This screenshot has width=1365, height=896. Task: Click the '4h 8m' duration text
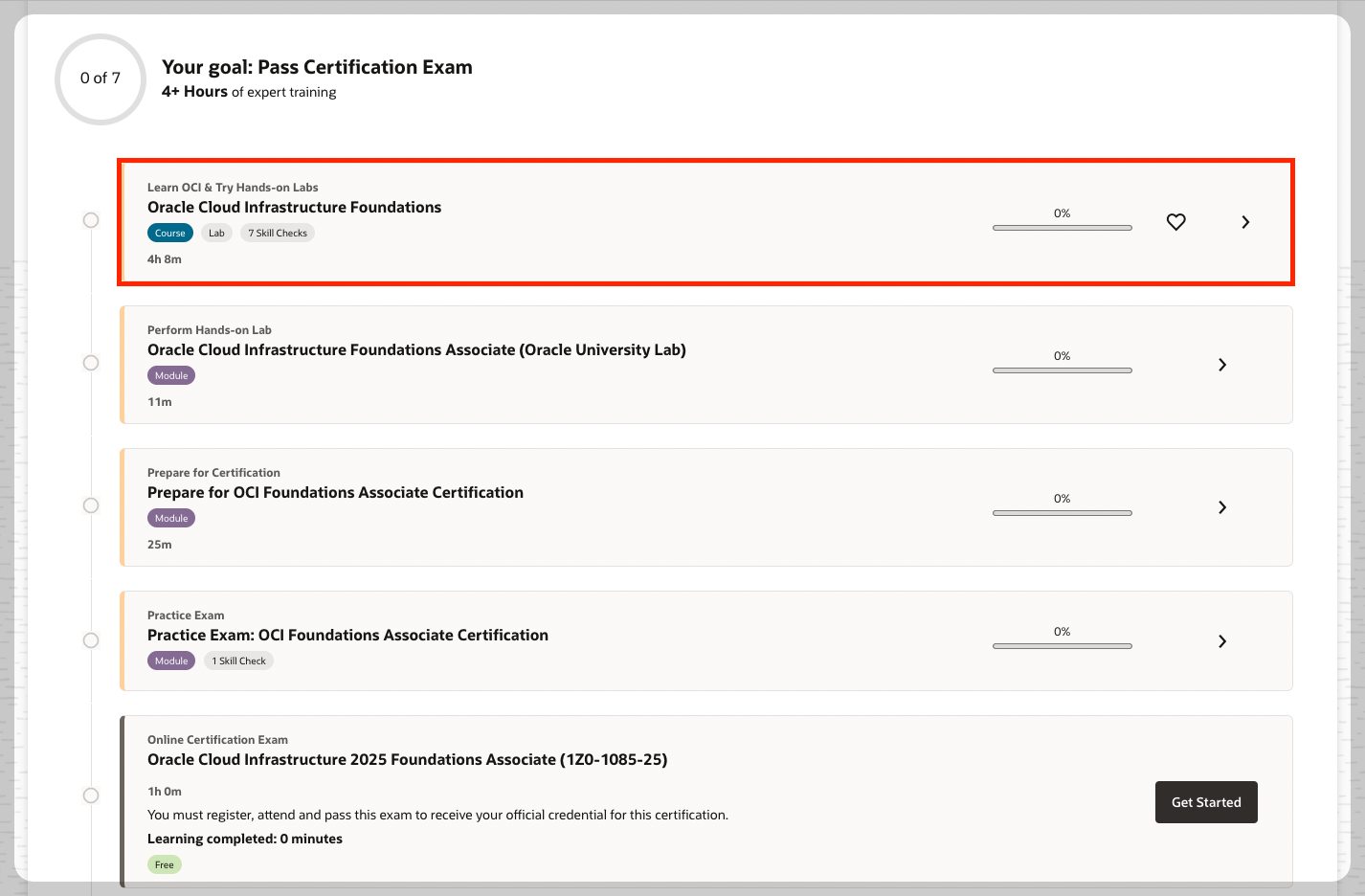point(165,259)
